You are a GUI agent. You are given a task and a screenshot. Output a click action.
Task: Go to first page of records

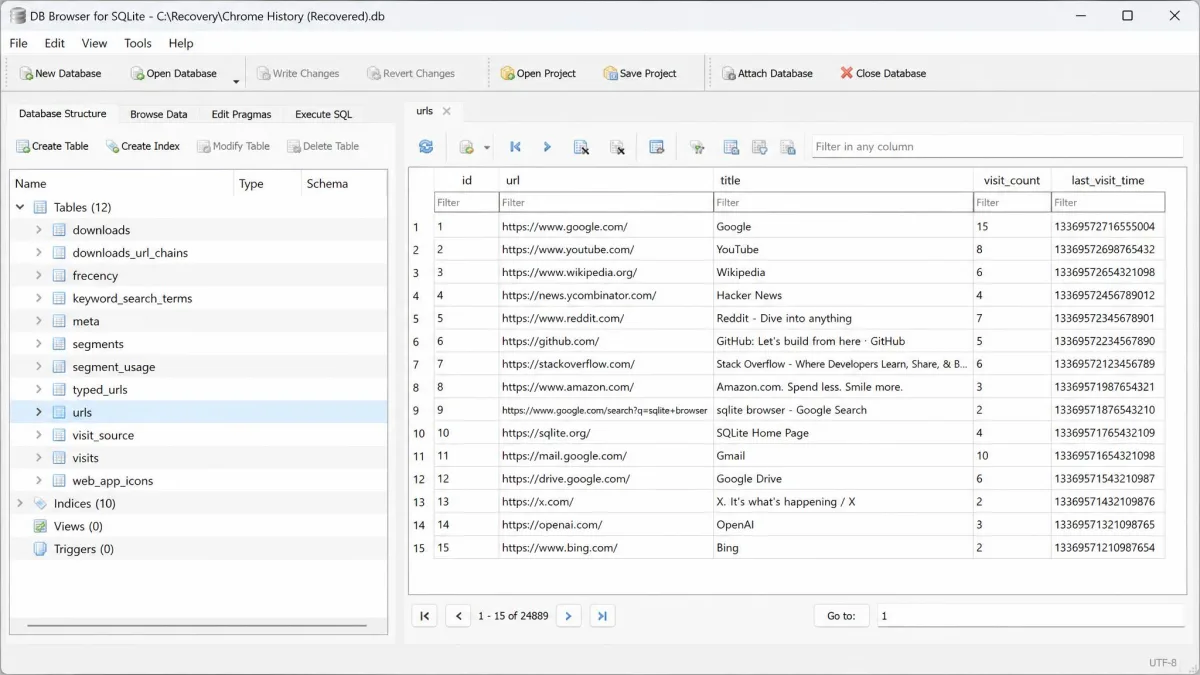point(424,616)
